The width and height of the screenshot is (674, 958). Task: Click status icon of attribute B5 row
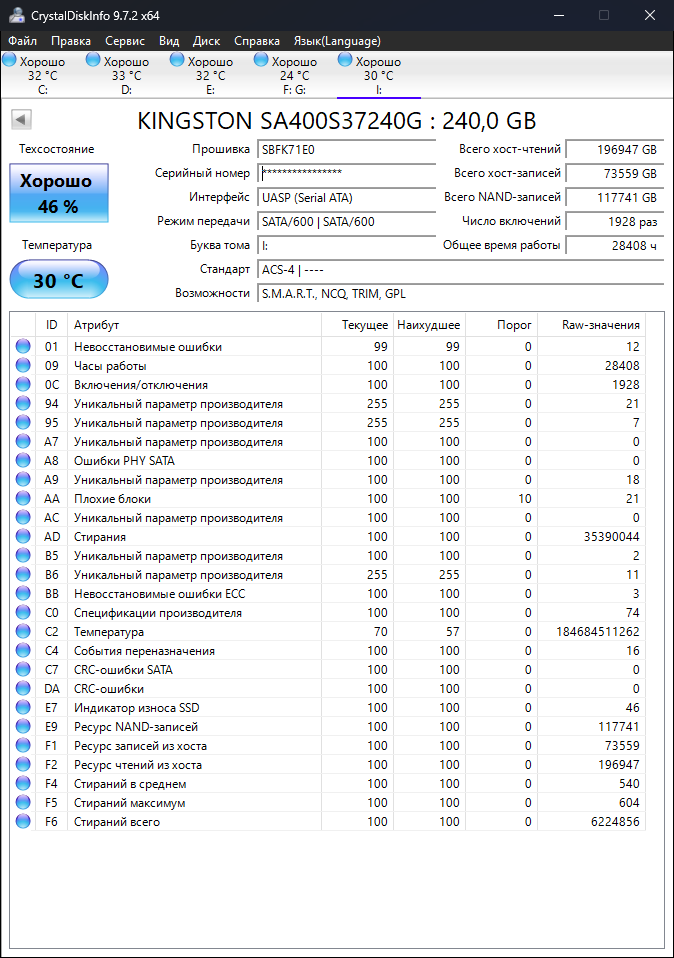click(23, 555)
